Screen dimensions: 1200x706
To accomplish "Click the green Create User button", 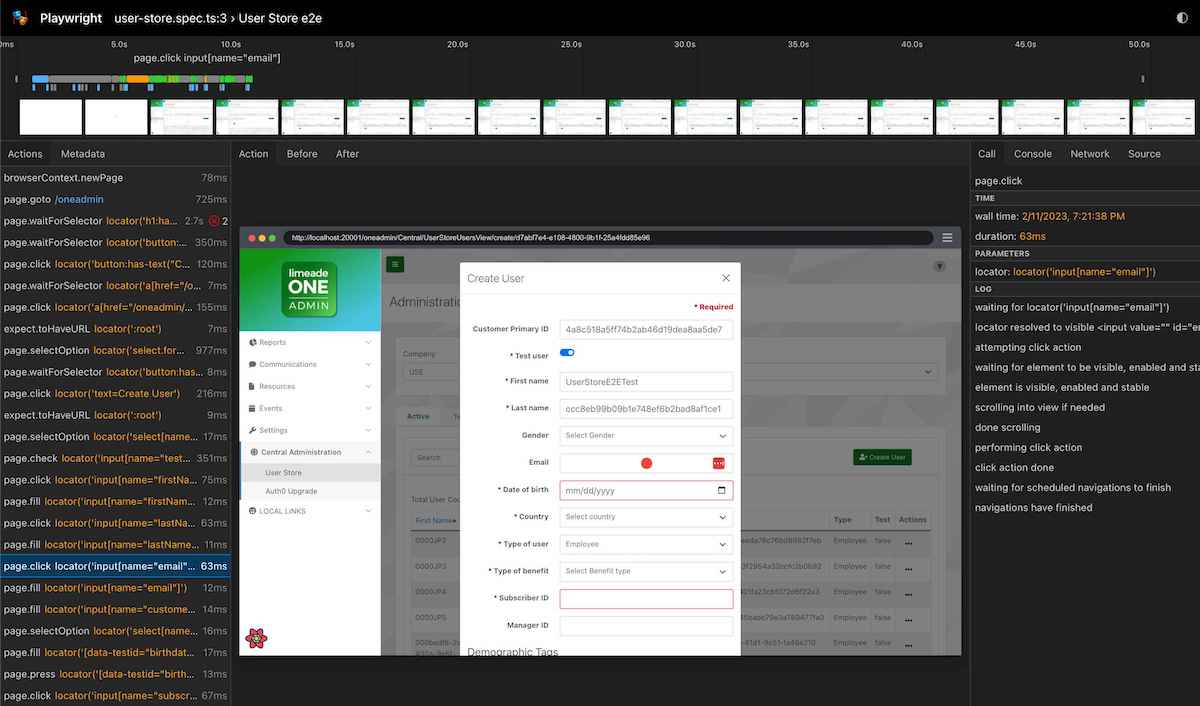I will point(882,457).
